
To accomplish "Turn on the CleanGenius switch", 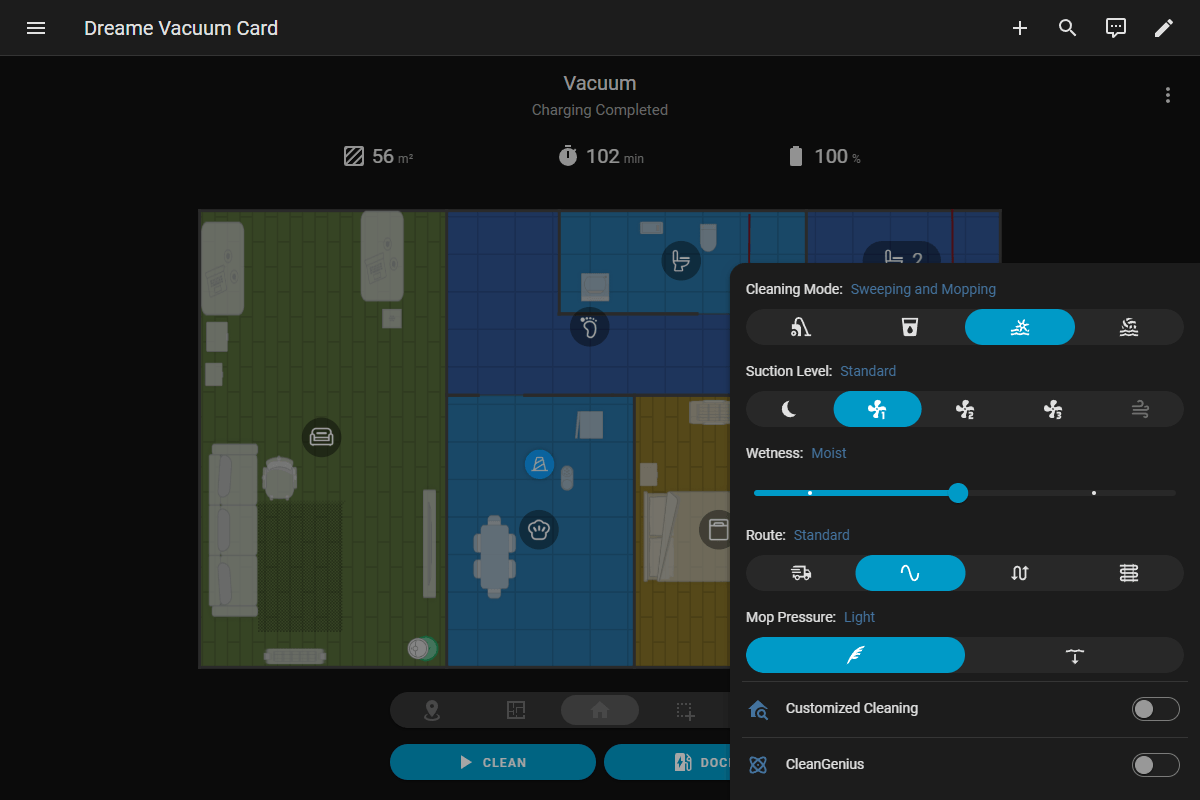I will [1156, 765].
